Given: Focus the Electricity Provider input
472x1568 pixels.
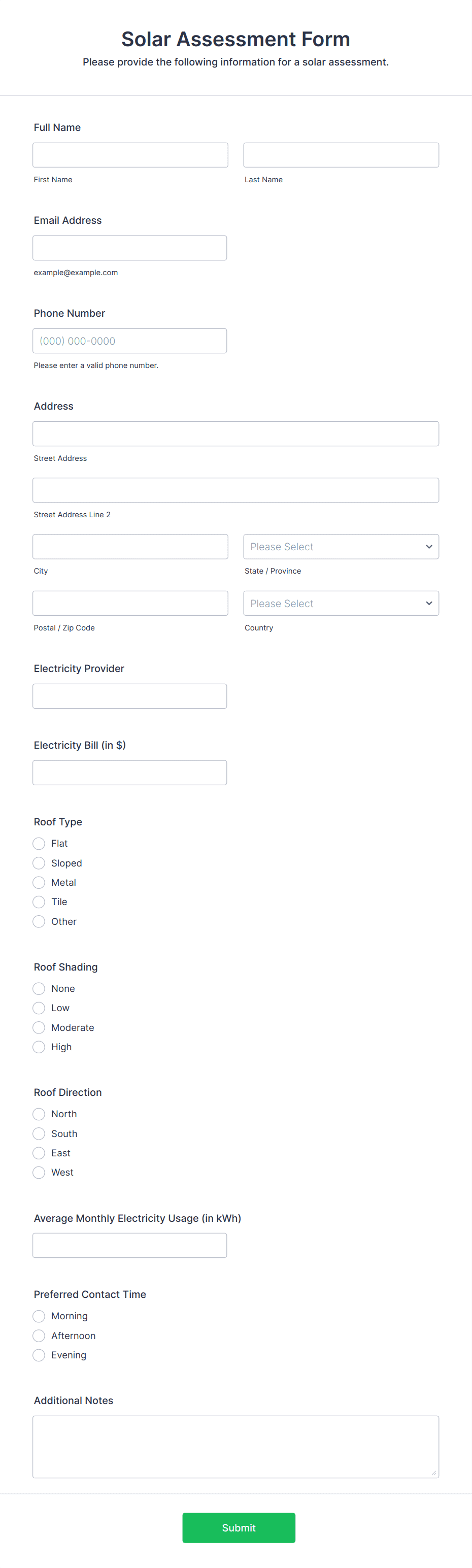Looking at the screenshot, I should tap(129, 696).
